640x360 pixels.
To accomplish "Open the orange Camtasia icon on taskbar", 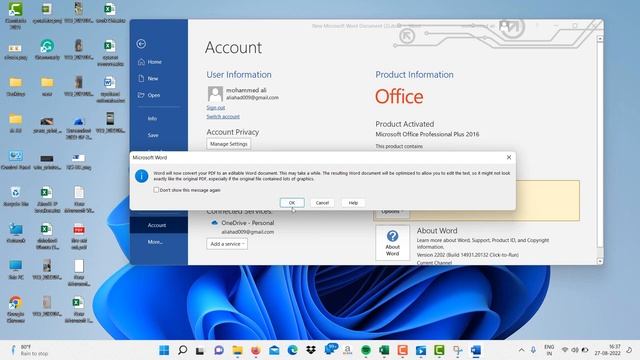I will click(402, 350).
